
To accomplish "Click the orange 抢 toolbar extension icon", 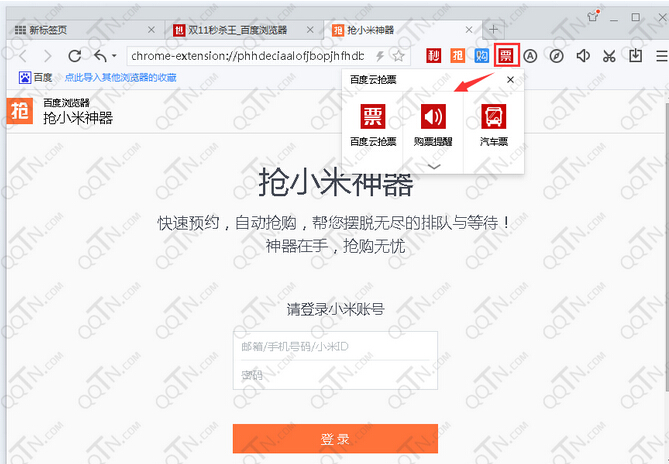I will point(458,56).
